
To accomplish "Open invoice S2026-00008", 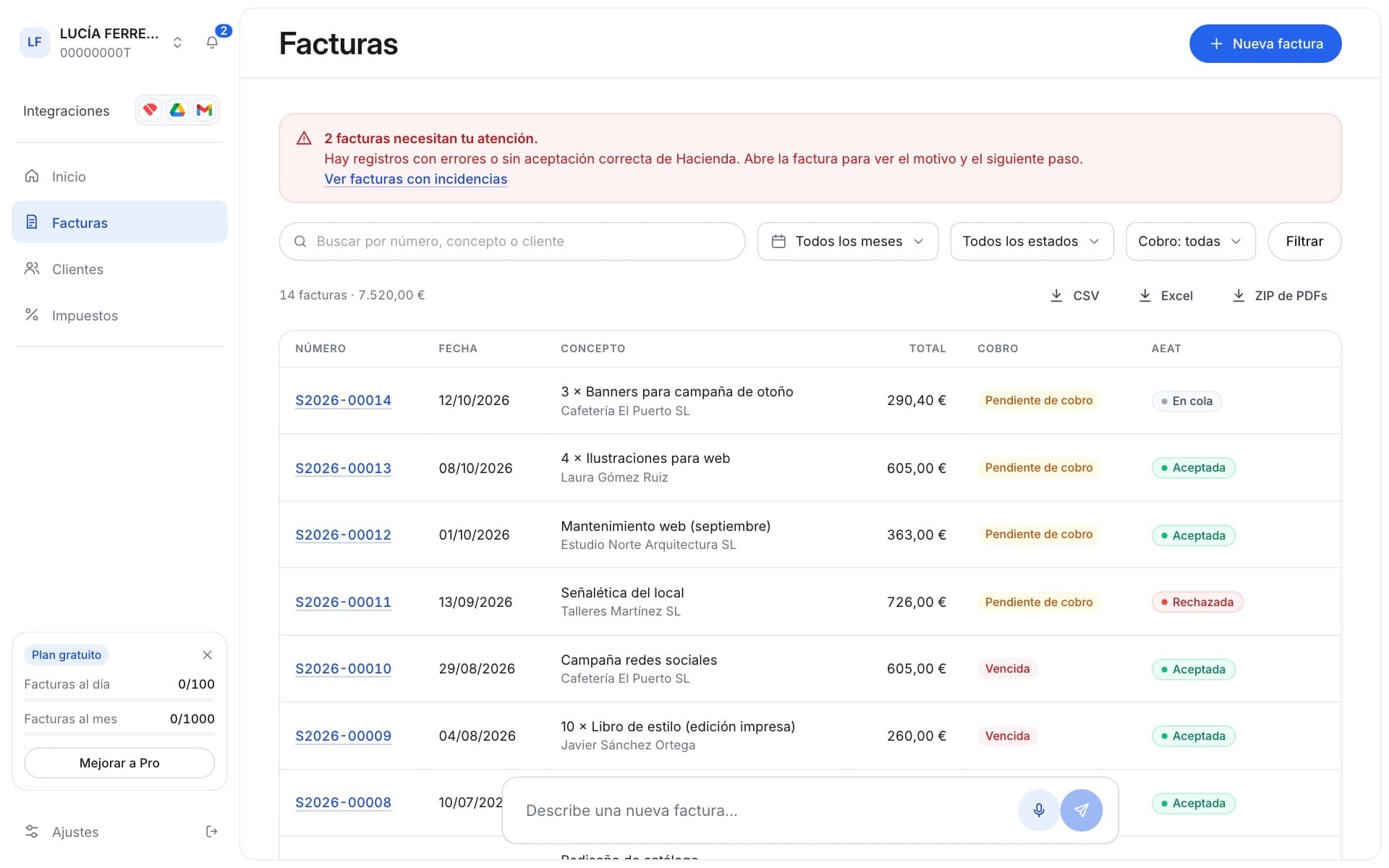I will pyautogui.click(x=343, y=802).
